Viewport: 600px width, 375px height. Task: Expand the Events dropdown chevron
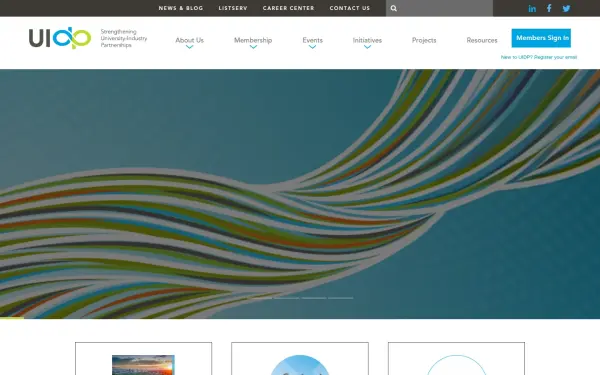(x=312, y=47)
